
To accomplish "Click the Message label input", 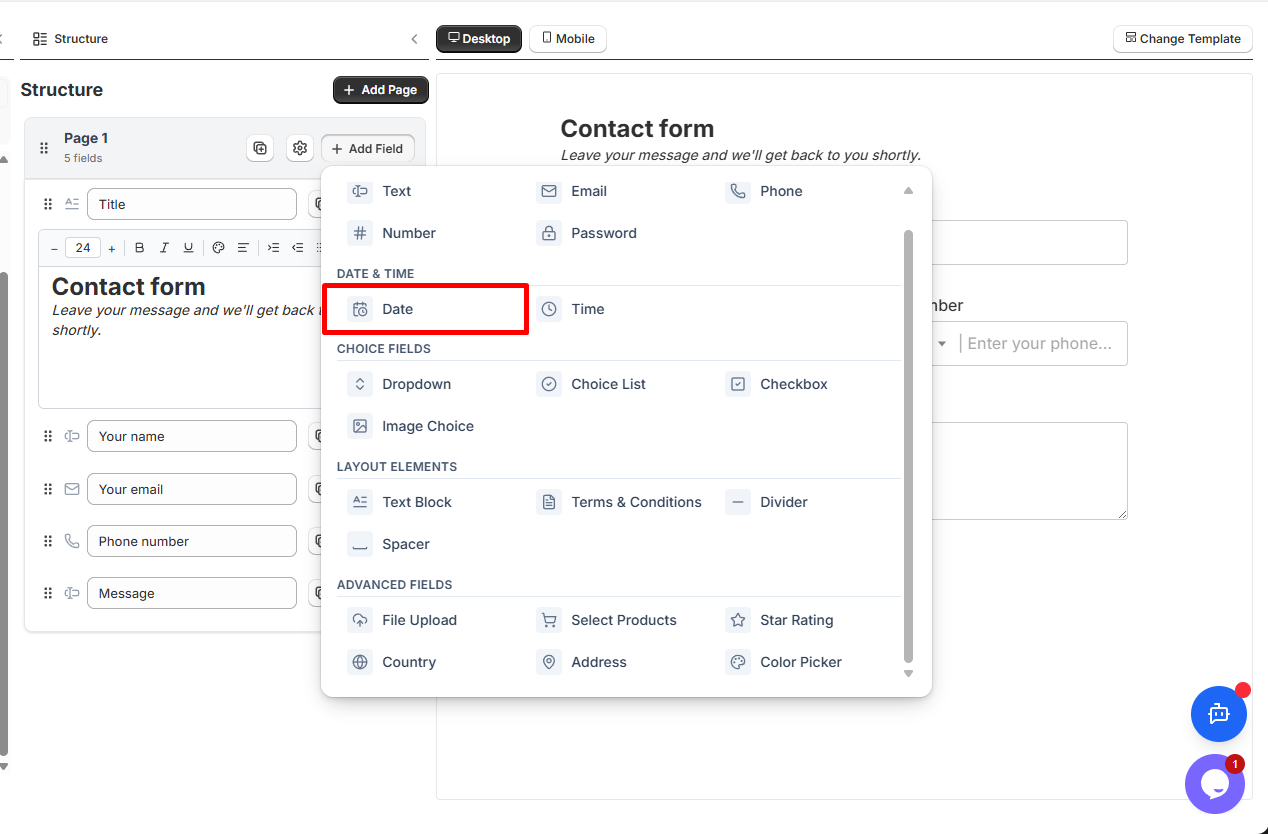I will [x=192, y=593].
